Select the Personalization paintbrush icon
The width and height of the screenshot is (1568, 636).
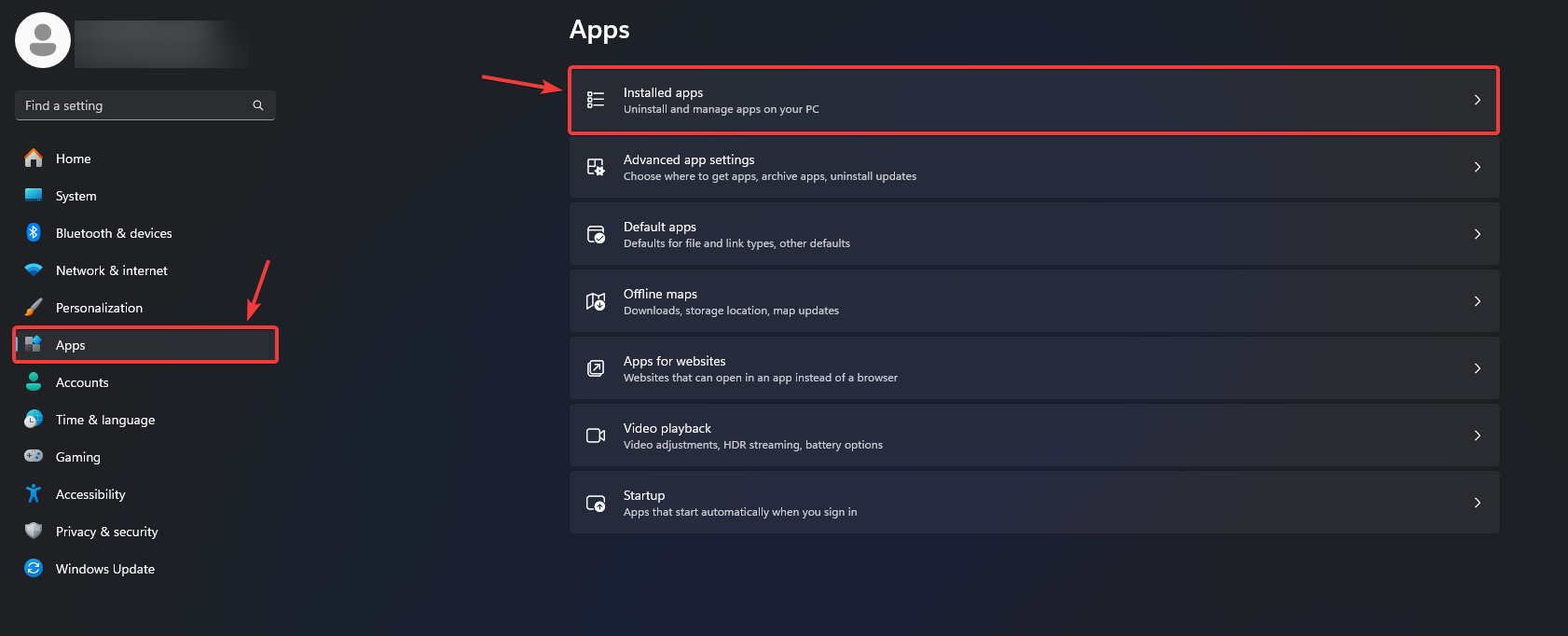tap(33, 307)
